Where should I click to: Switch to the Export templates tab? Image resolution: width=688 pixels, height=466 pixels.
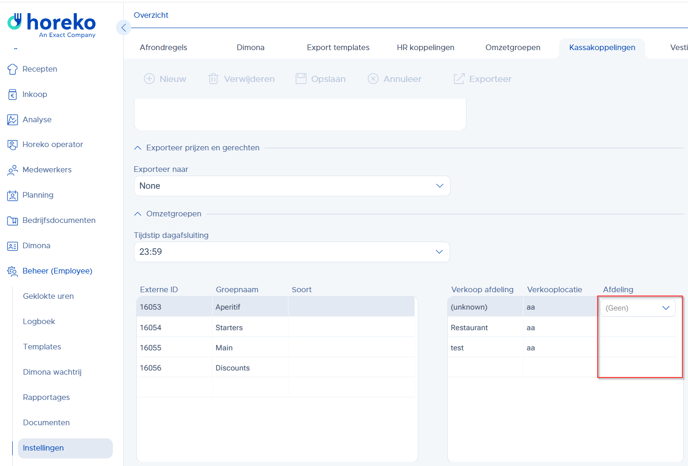tap(337, 47)
